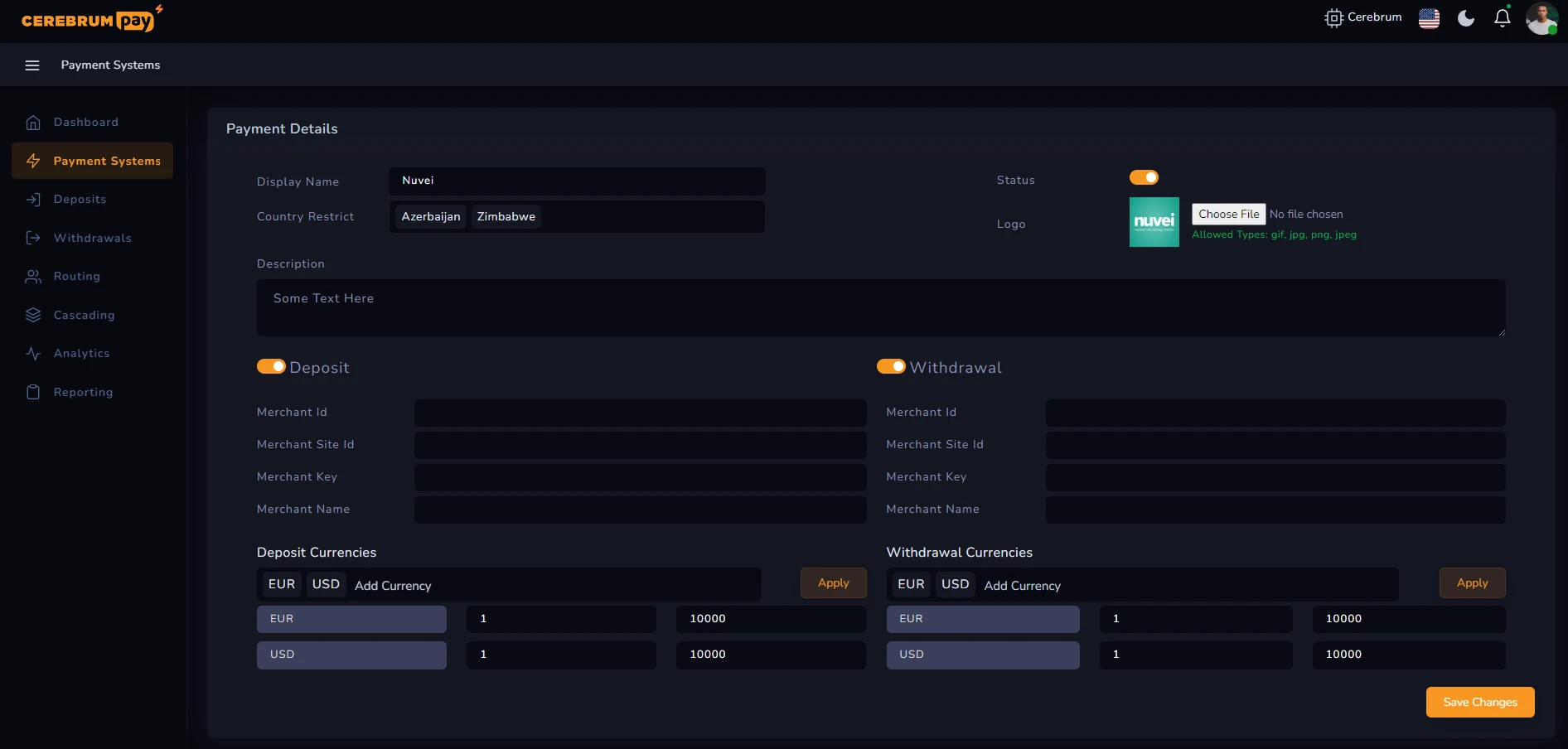Click Apply for Deposit Currencies
Screen dimensions: 1568x749
coord(833,582)
